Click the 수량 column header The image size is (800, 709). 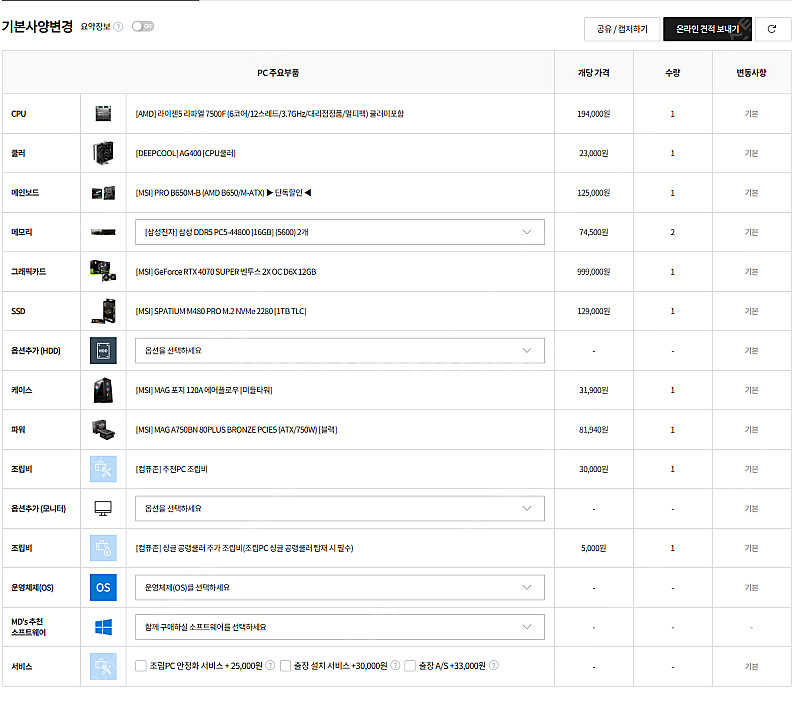coord(672,72)
